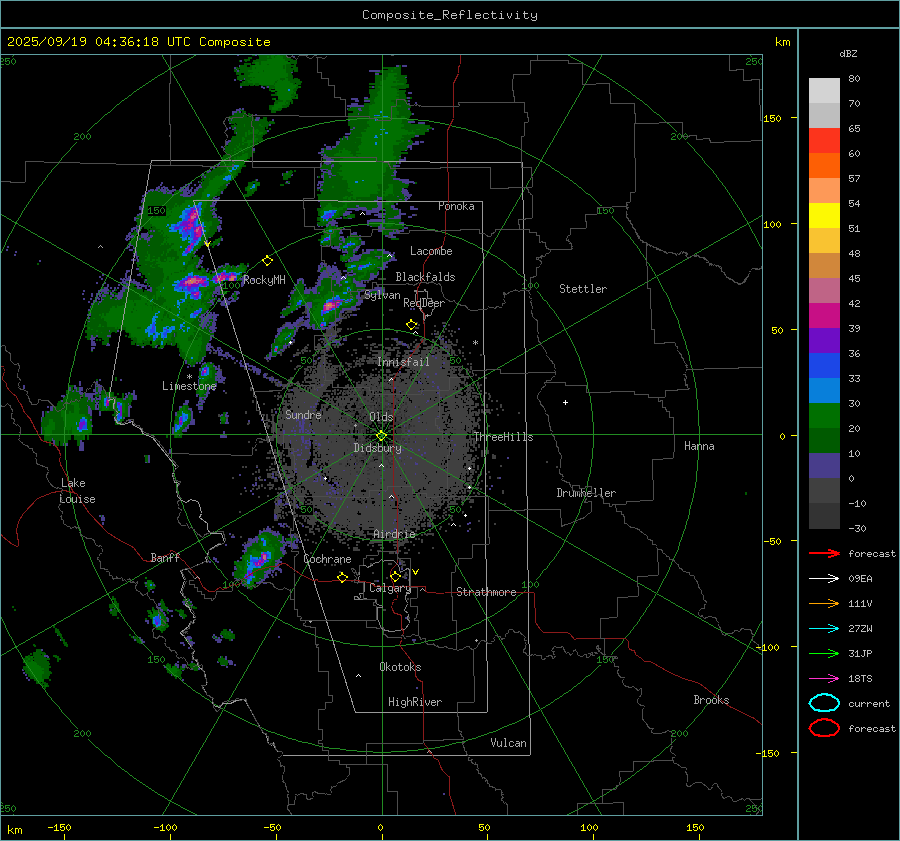Image resolution: width=900 pixels, height=841 pixels.
Task: Select the magenta 18TS arrow symbol
Action: pyautogui.click(x=823, y=678)
